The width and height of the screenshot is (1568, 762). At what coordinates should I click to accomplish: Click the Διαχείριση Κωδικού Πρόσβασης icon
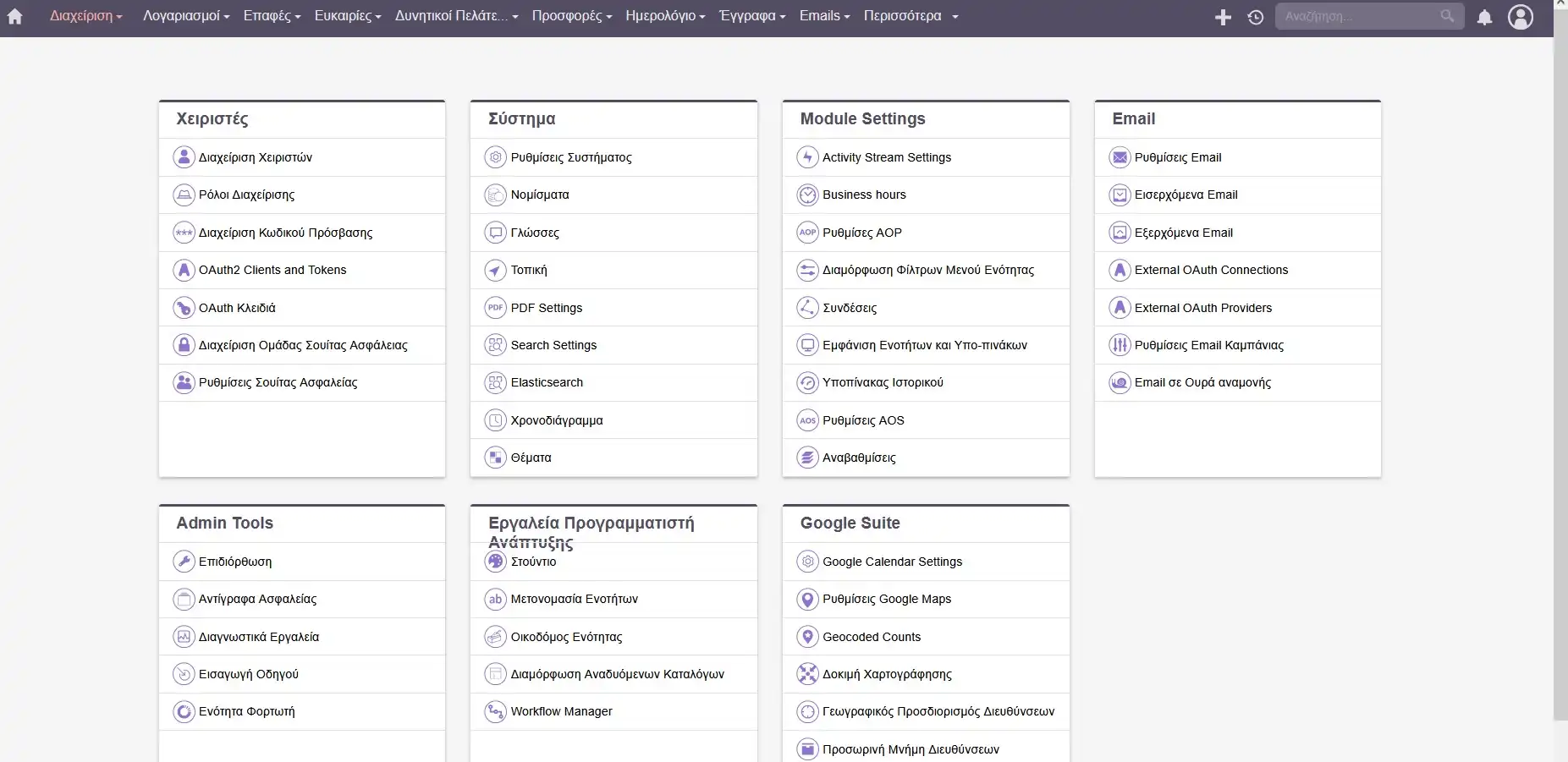(x=184, y=233)
